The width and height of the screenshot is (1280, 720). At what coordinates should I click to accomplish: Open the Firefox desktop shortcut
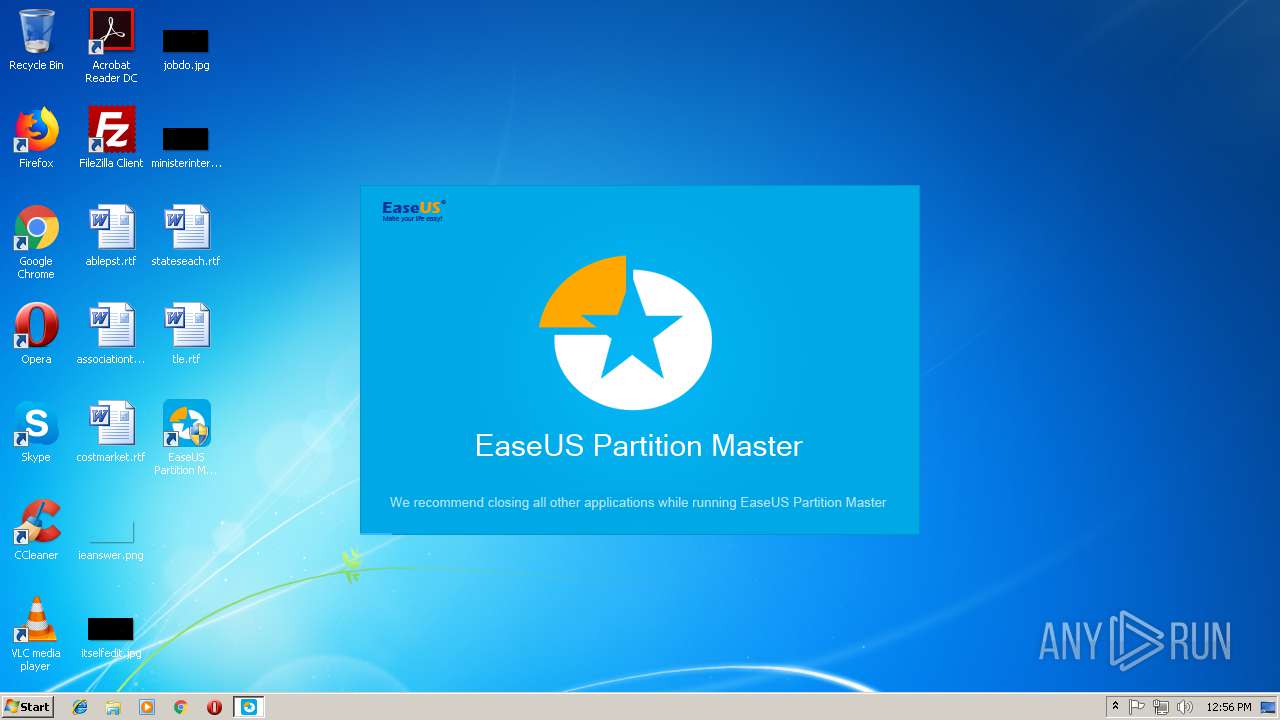point(36,138)
